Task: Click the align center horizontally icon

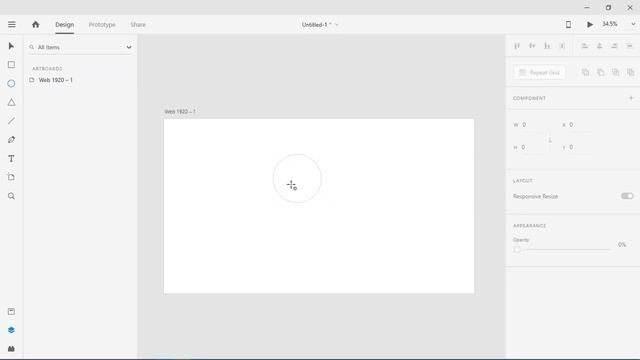Action: [x=600, y=46]
